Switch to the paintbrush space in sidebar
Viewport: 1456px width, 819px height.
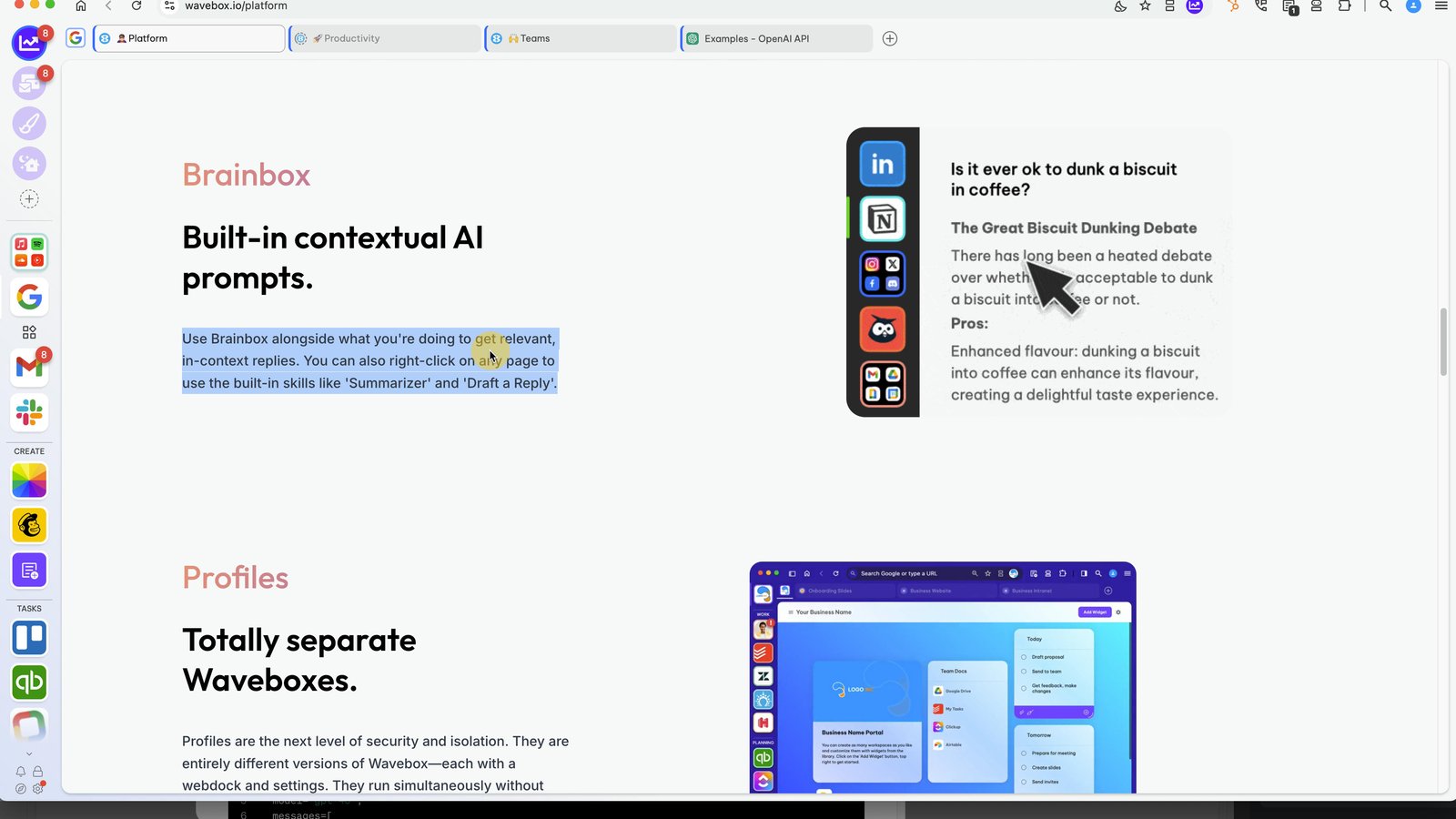click(29, 123)
